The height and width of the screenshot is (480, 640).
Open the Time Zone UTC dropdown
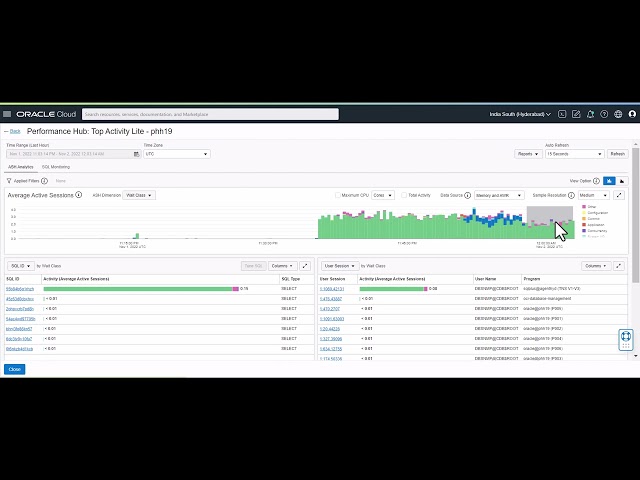[177, 154]
